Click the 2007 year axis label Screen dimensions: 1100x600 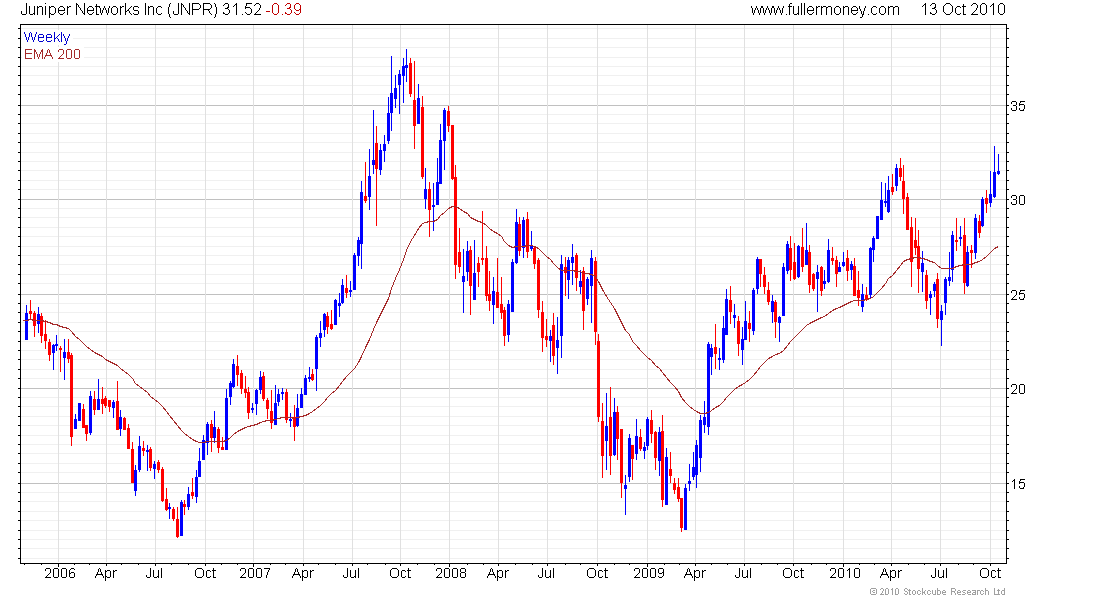pos(255,573)
